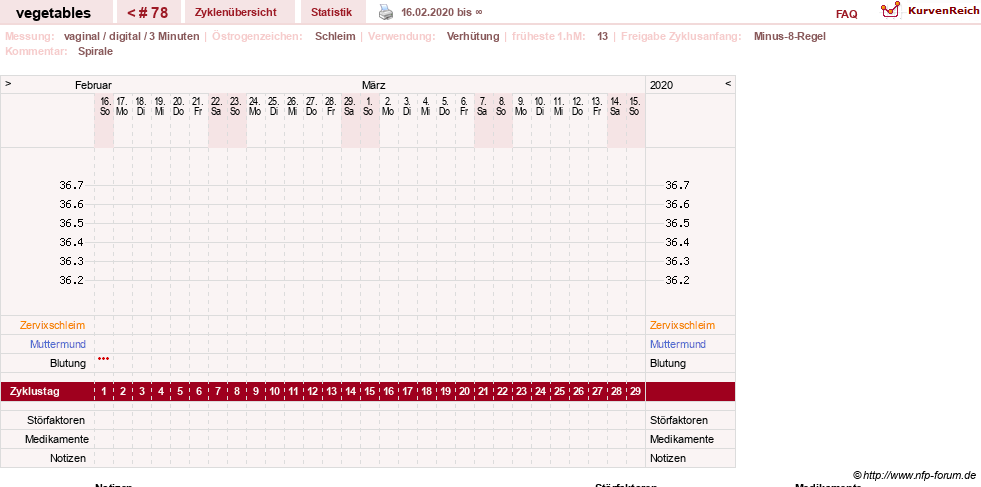Click the Zyklustag row header
Viewport: 981px width, 487px height.
[35, 392]
